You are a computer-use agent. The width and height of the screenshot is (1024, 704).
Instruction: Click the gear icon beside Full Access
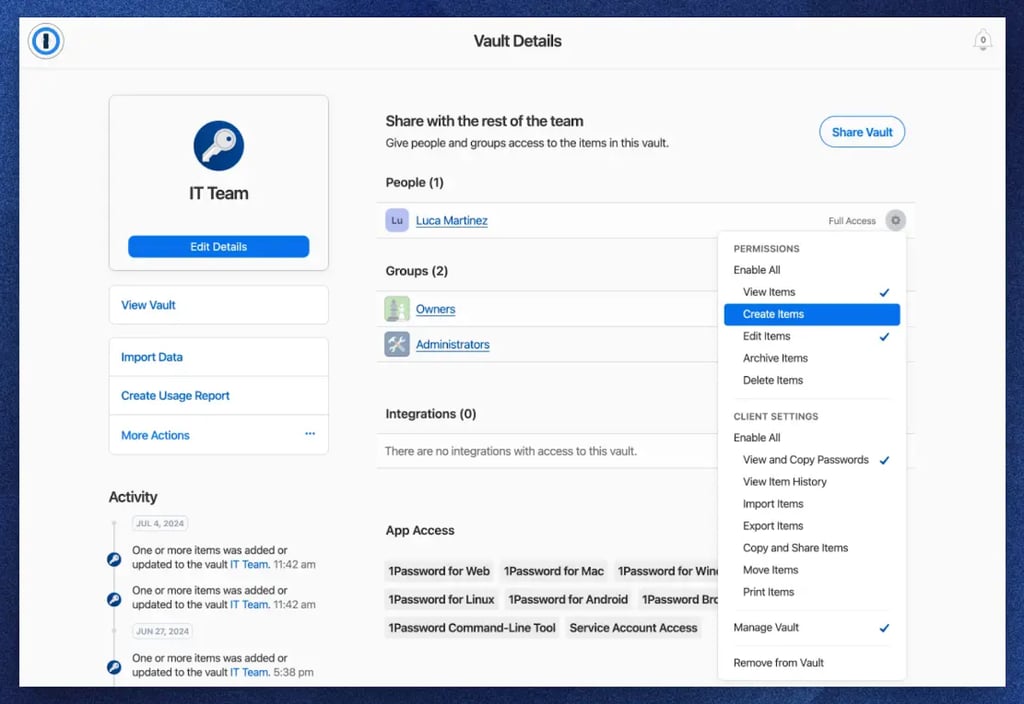(895, 220)
